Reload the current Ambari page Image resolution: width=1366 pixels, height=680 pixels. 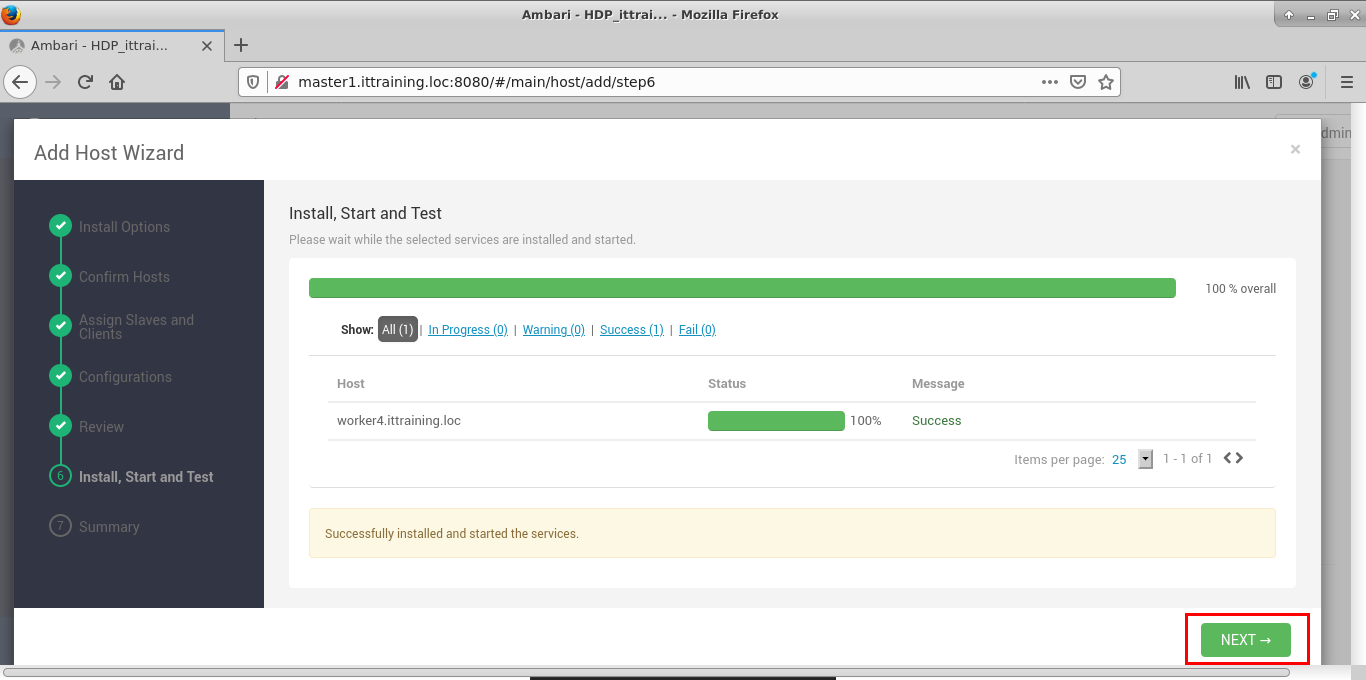pos(86,82)
